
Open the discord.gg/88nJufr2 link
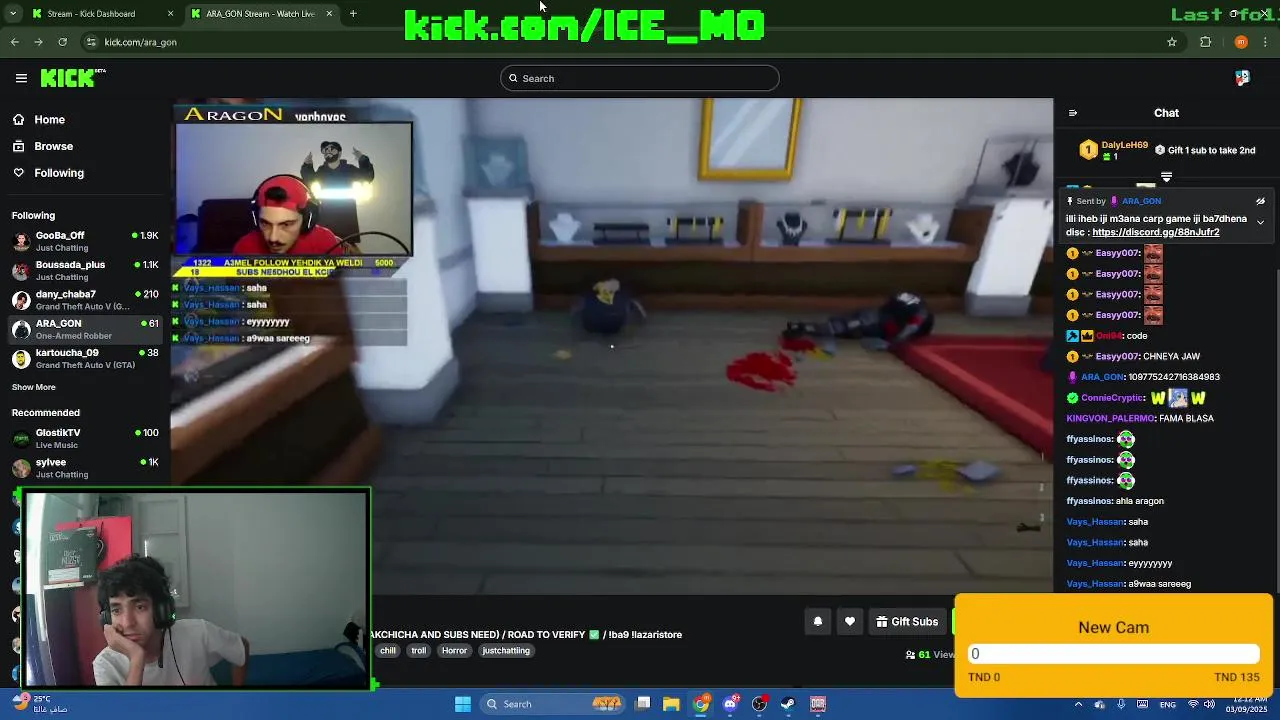click(x=1155, y=233)
